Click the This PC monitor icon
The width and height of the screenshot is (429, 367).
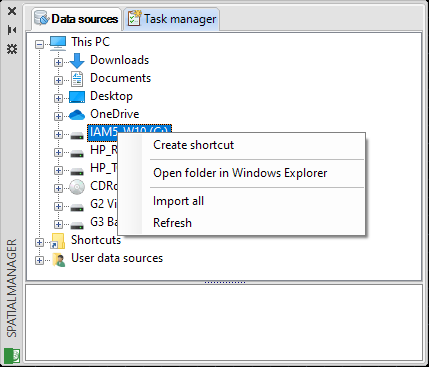tap(58, 43)
